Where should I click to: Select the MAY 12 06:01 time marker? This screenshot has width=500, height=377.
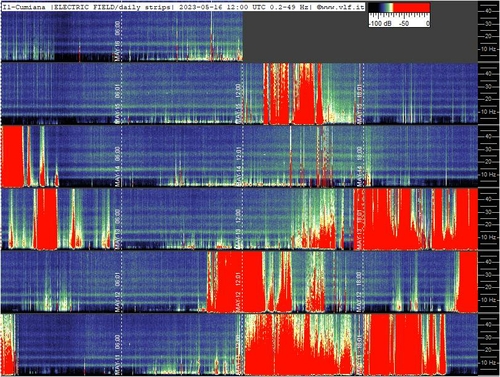click(x=117, y=292)
